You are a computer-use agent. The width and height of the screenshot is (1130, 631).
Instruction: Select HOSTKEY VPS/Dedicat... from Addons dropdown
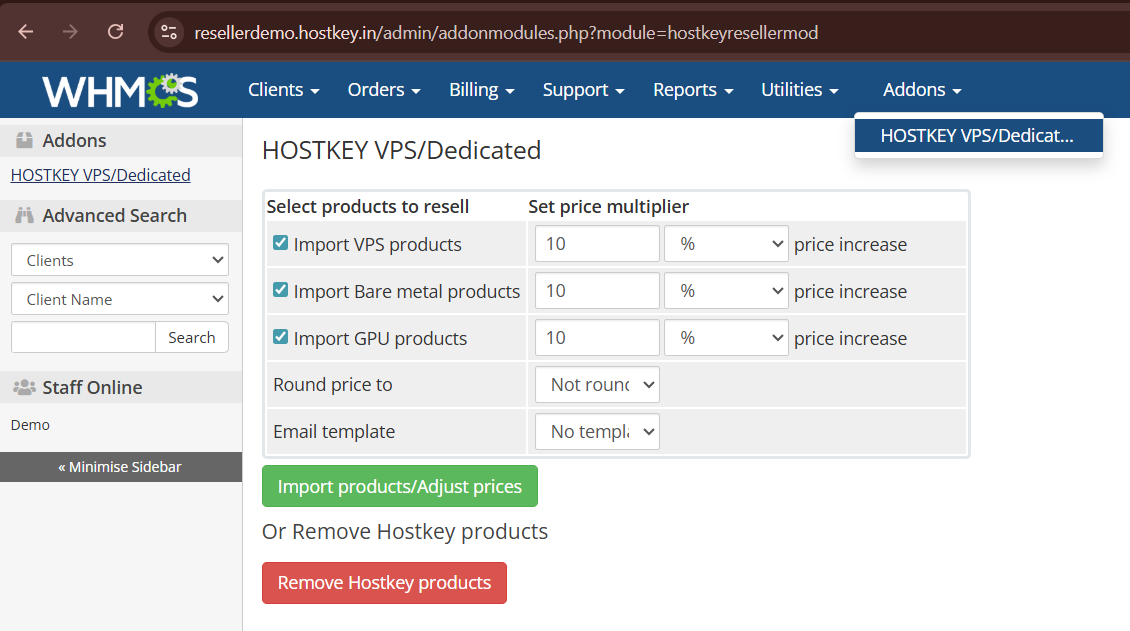[977, 136]
